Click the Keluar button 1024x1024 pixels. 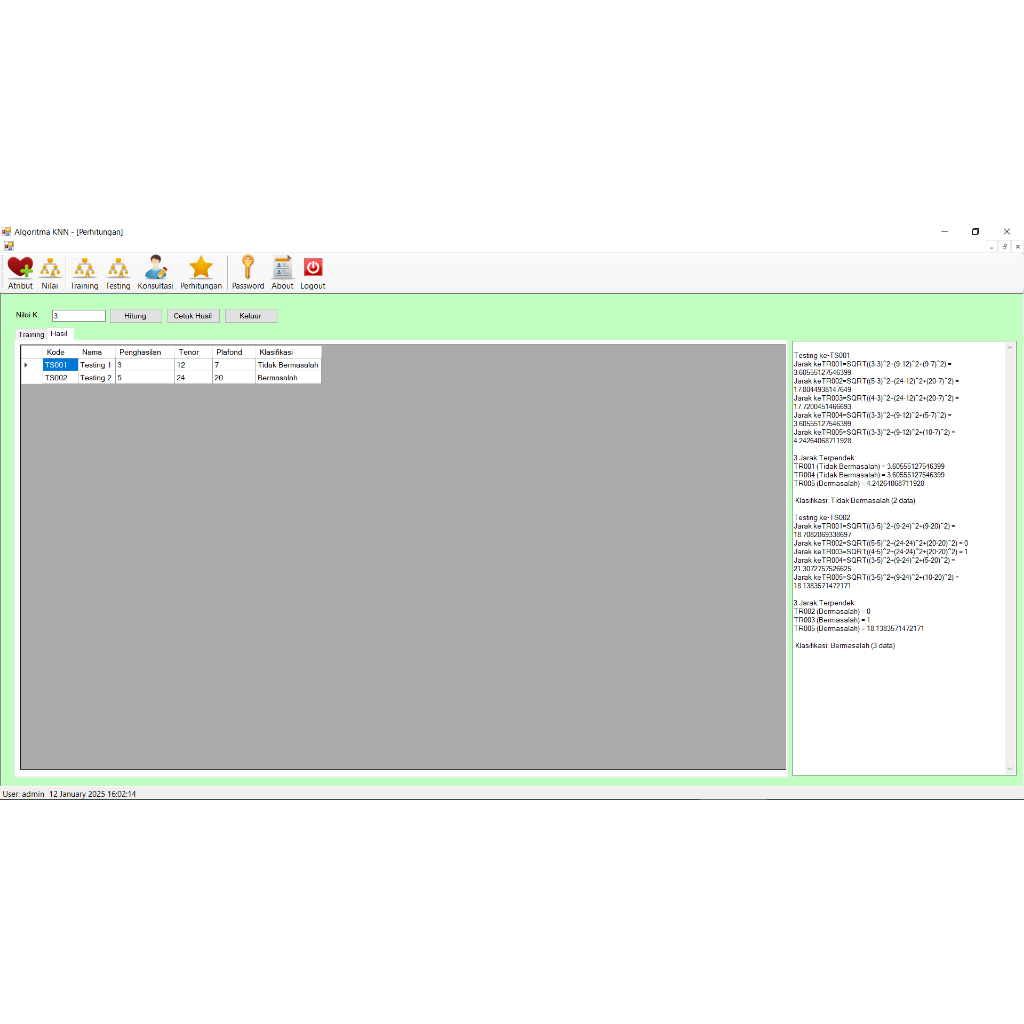point(251,316)
